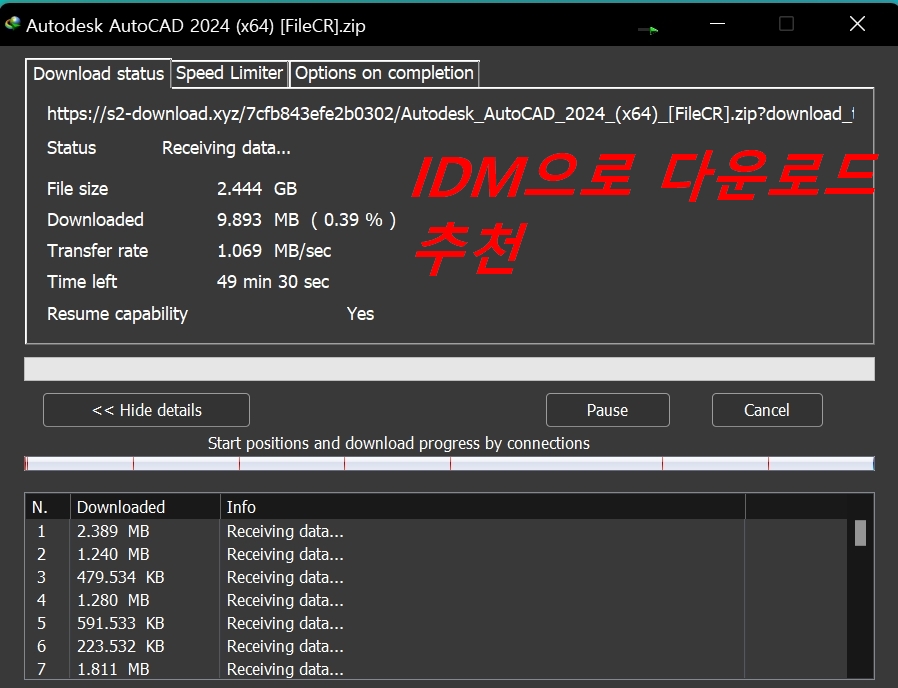Click the green arrow tray icon in title bar
The height and width of the screenshot is (688, 898).
point(649,30)
